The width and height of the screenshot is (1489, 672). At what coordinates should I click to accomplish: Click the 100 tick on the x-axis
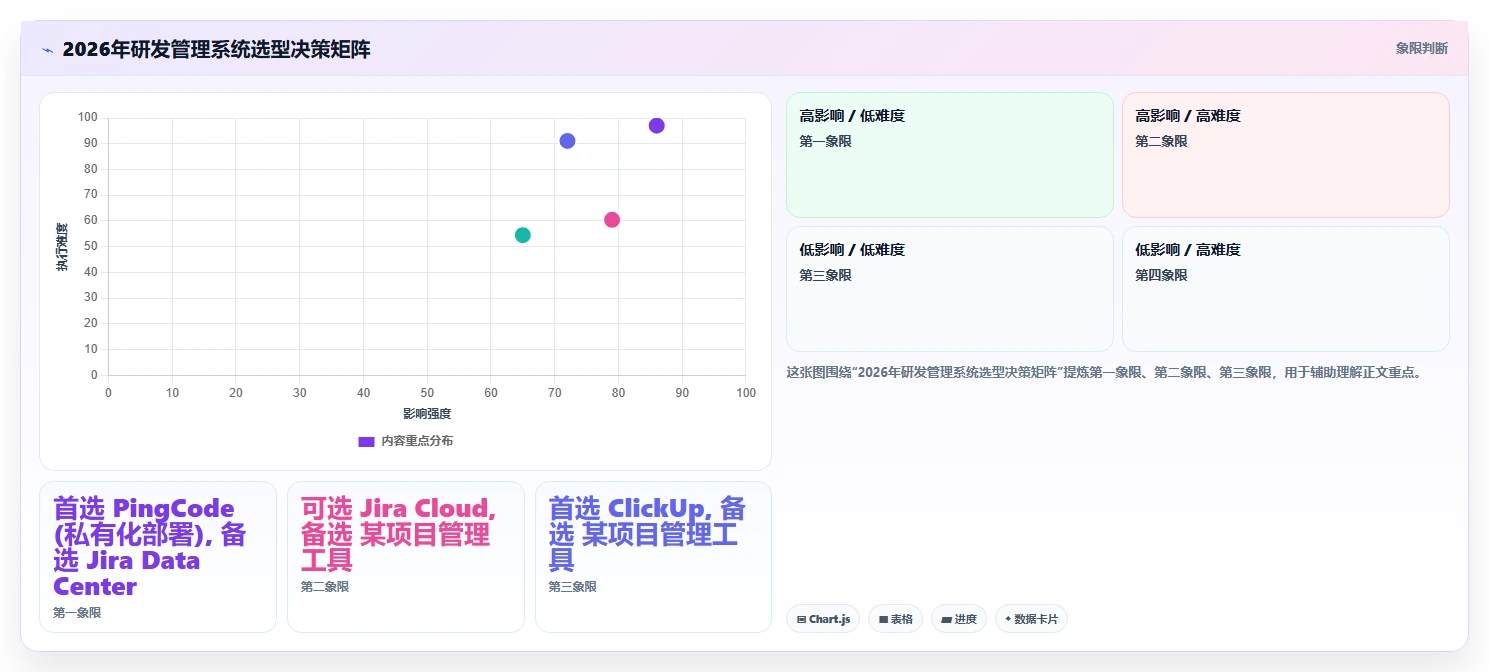[746, 393]
